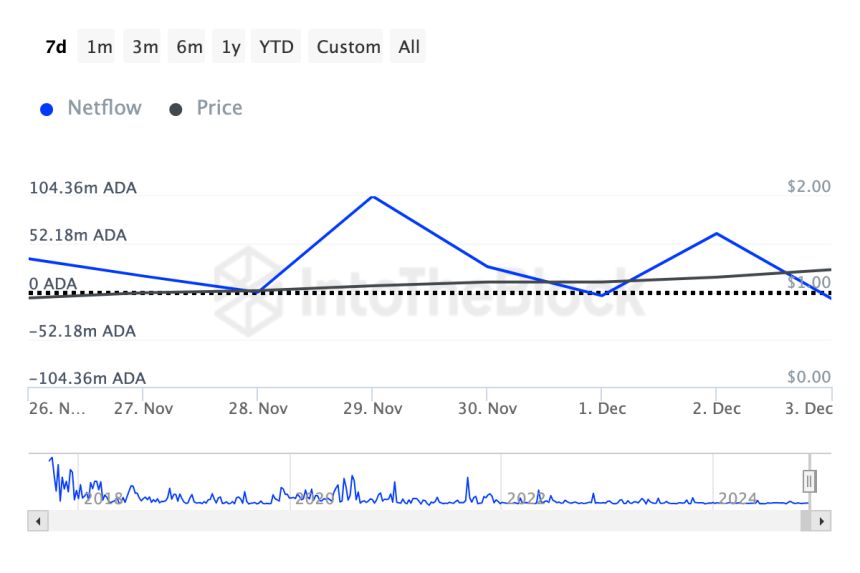This screenshot has height=573, width=860.
Task: Select the 6m time range
Action: click(189, 47)
